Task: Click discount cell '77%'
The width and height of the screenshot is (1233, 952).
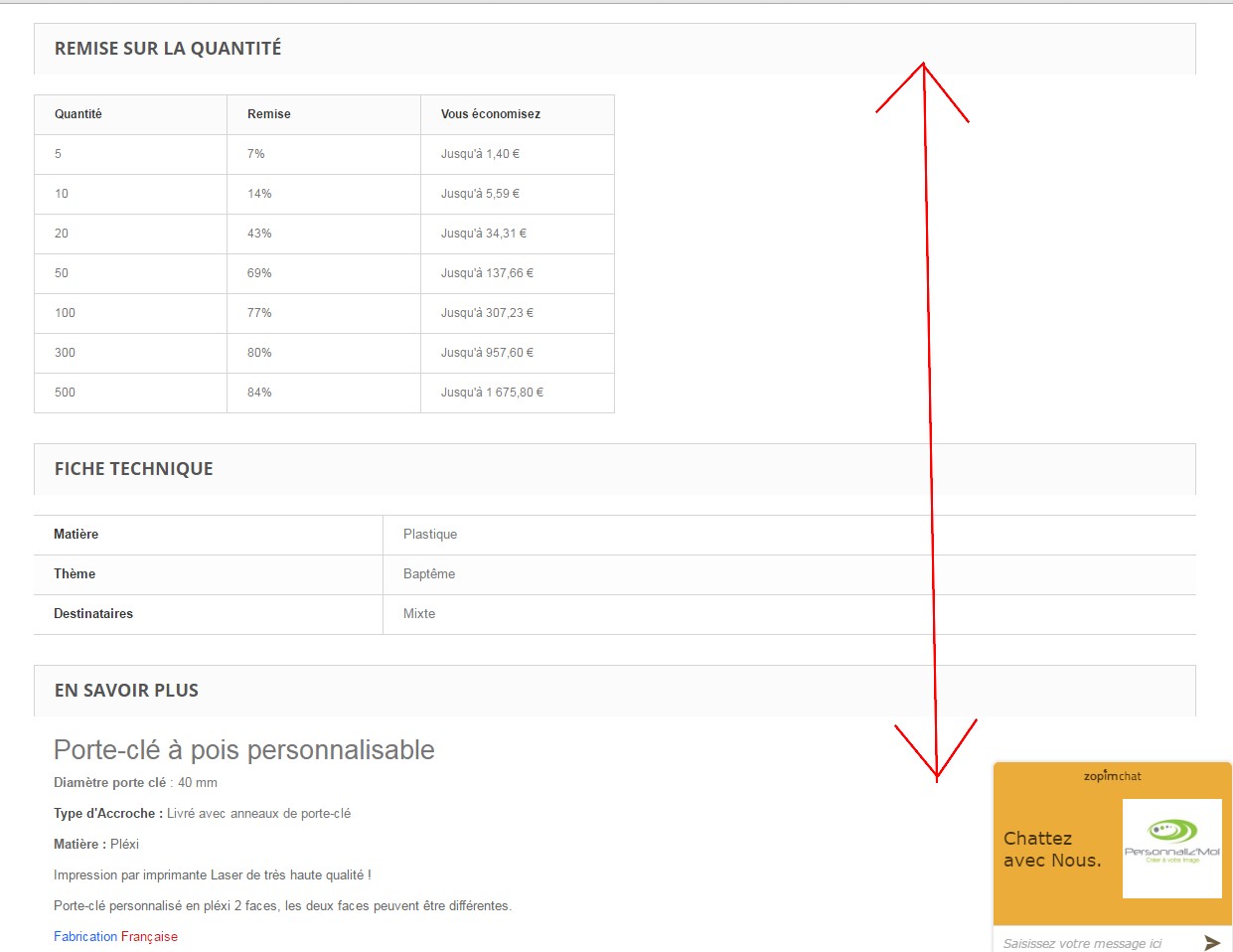Action: [x=324, y=313]
